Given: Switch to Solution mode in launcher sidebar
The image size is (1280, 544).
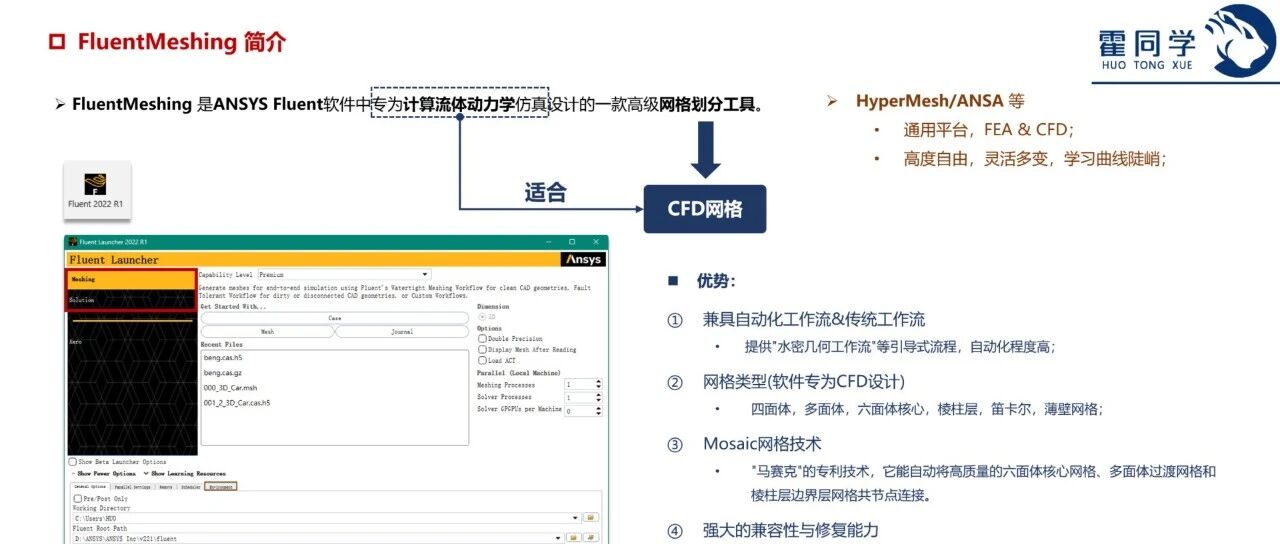Looking at the screenshot, I should click(131, 300).
